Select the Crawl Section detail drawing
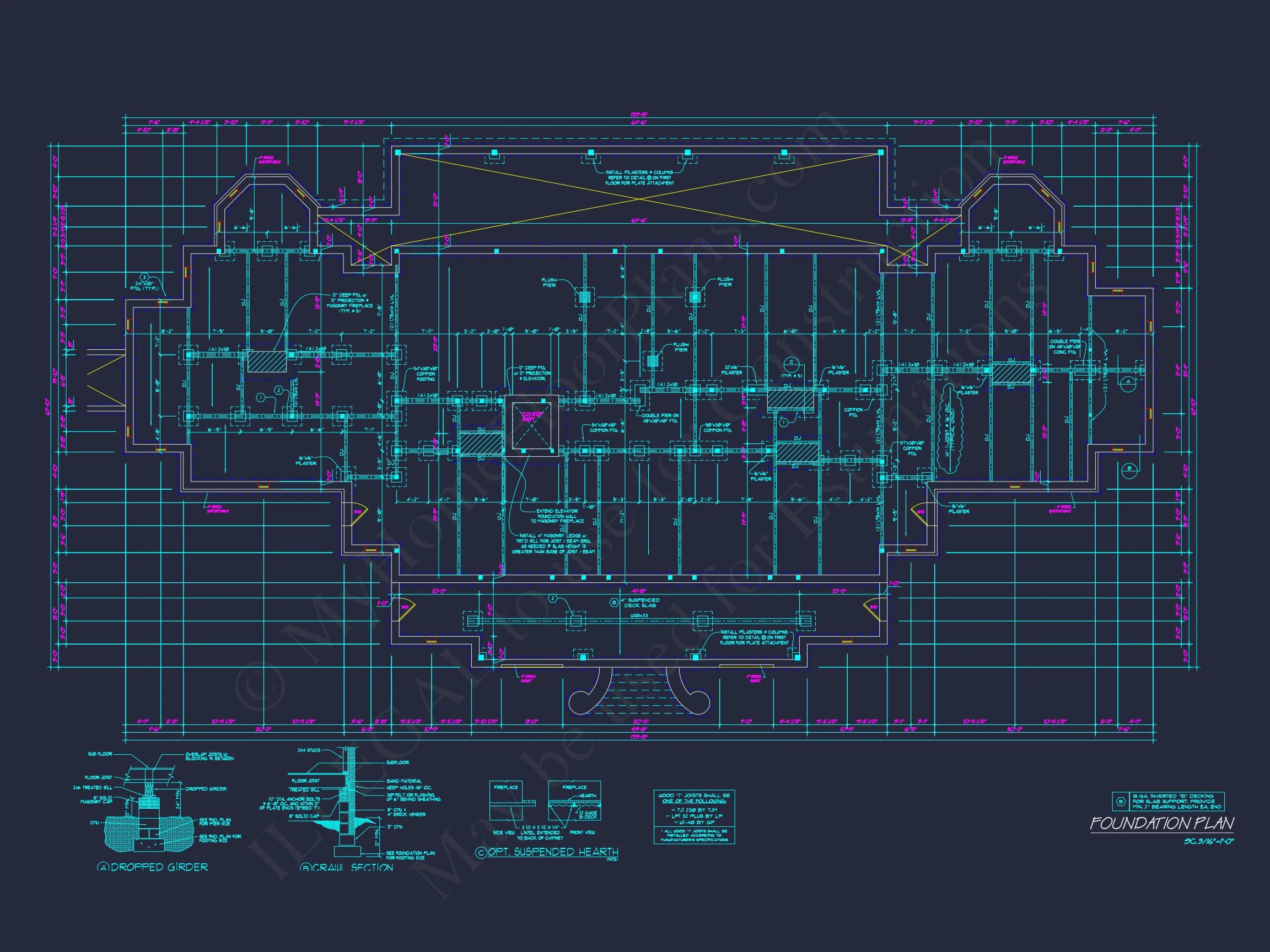The image size is (1270, 952). pos(348,804)
